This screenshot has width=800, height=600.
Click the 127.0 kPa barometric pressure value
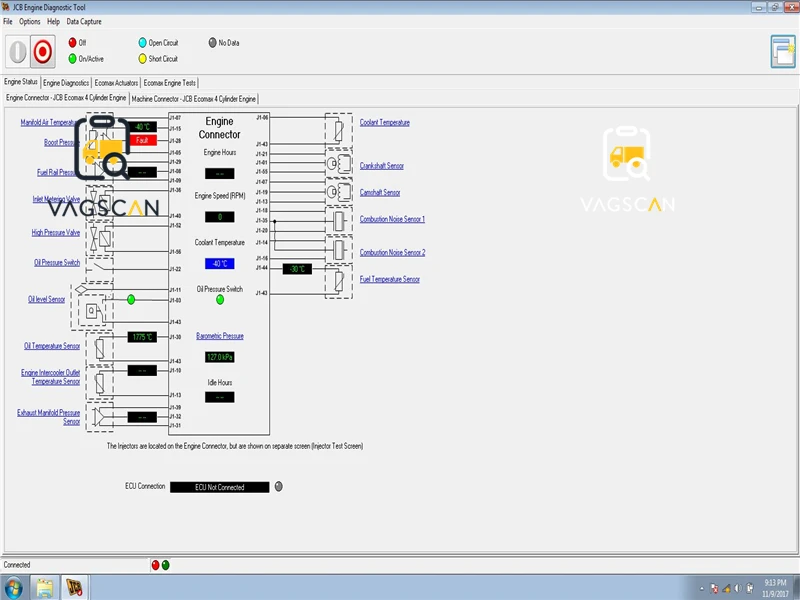point(220,357)
